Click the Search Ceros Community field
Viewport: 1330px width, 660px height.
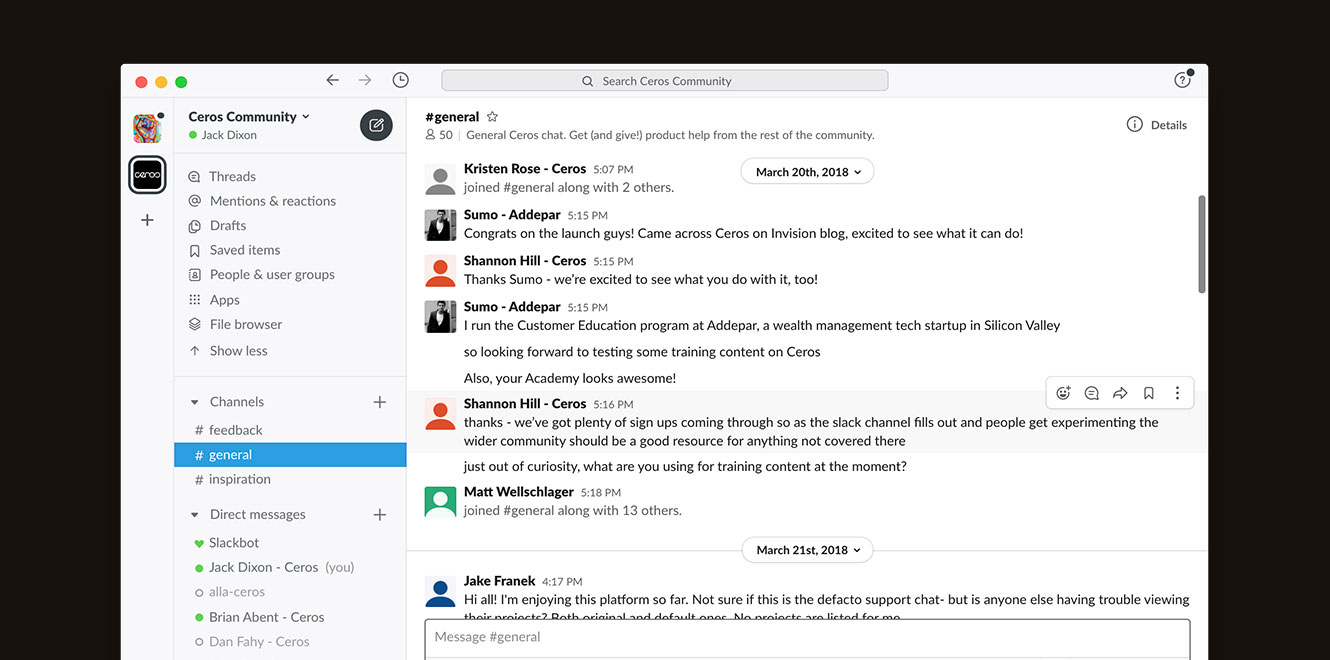click(665, 81)
